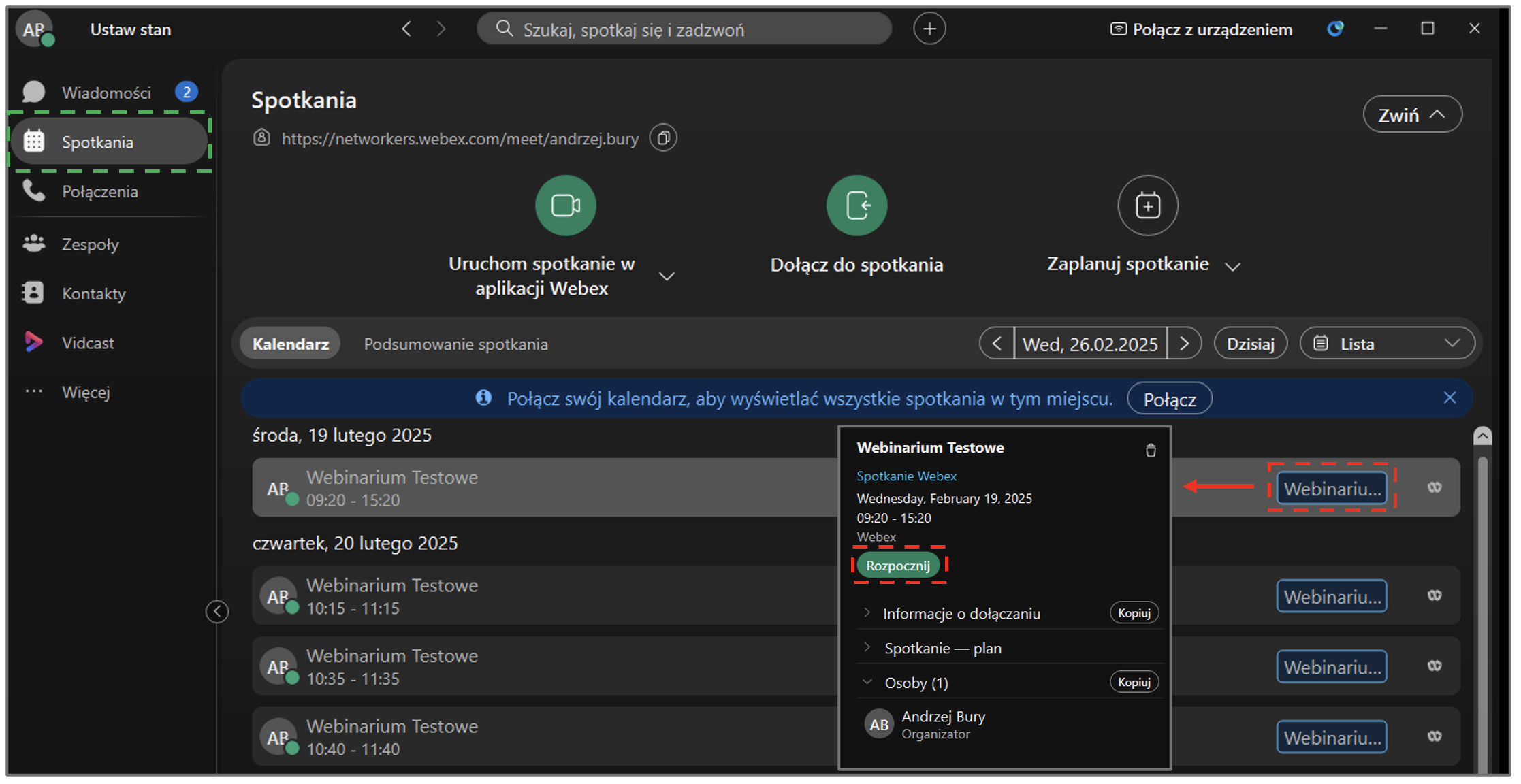The width and height of the screenshot is (1521, 784).
Task: Navigate forward with the right arrow
Action: [x=441, y=29]
